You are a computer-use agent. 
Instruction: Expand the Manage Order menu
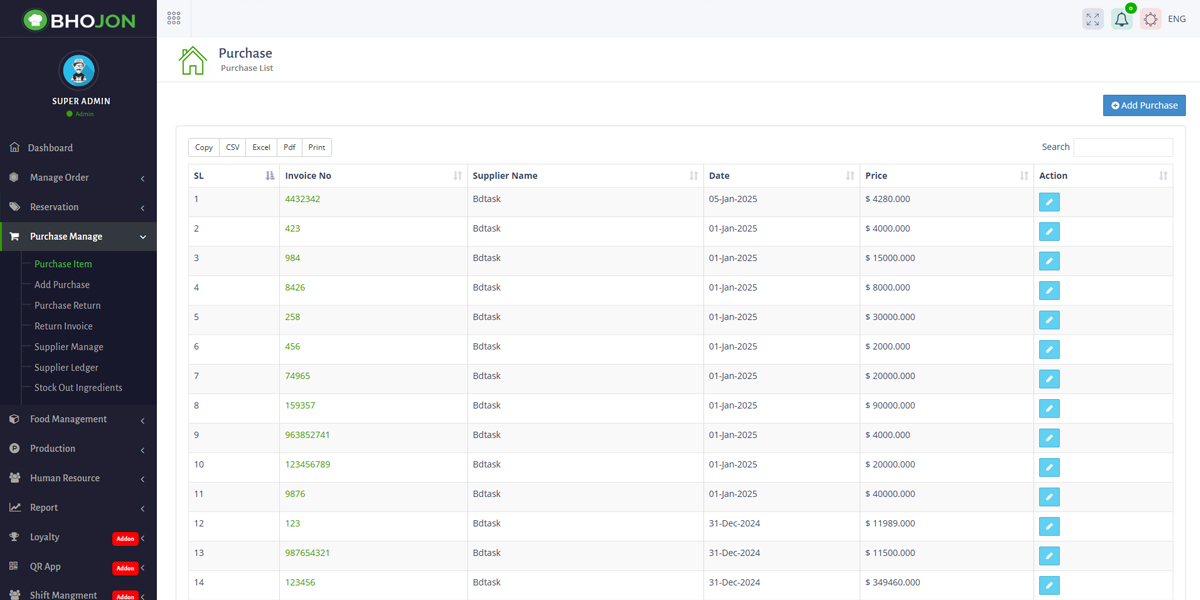click(78, 178)
